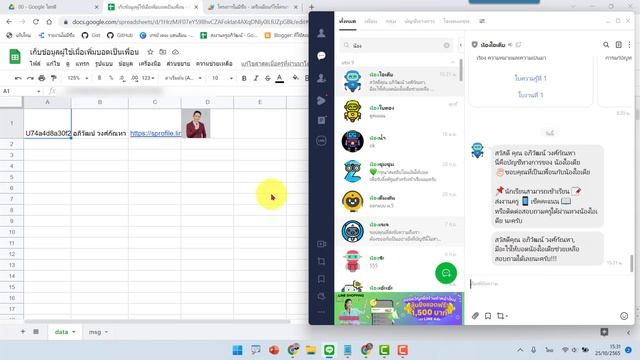Open the แก้ไข menu in Sheets
This screenshot has height=360, width=640.
(x=53, y=64)
